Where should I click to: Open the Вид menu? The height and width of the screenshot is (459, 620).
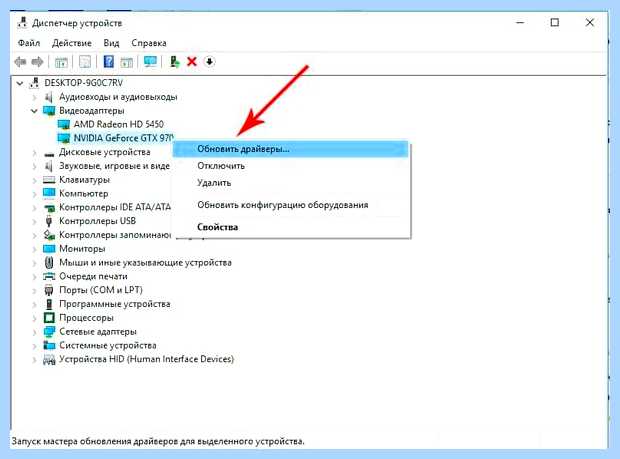point(112,43)
